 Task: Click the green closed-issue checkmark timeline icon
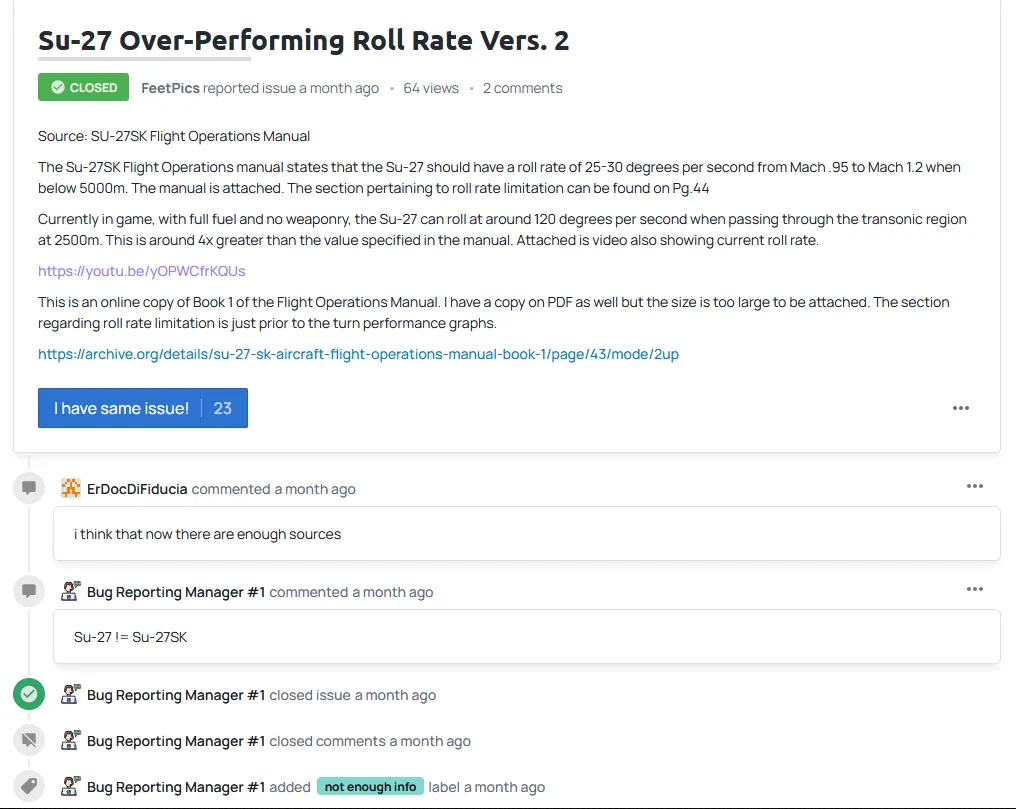pyautogui.click(x=29, y=694)
